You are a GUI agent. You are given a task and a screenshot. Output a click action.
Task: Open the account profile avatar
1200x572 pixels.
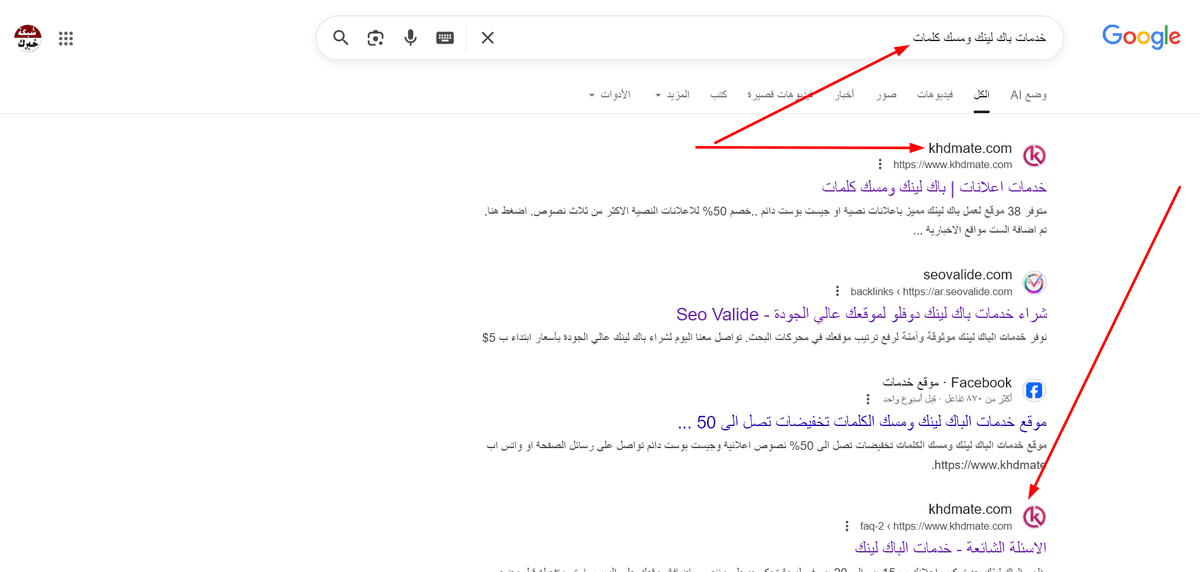coord(28,38)
